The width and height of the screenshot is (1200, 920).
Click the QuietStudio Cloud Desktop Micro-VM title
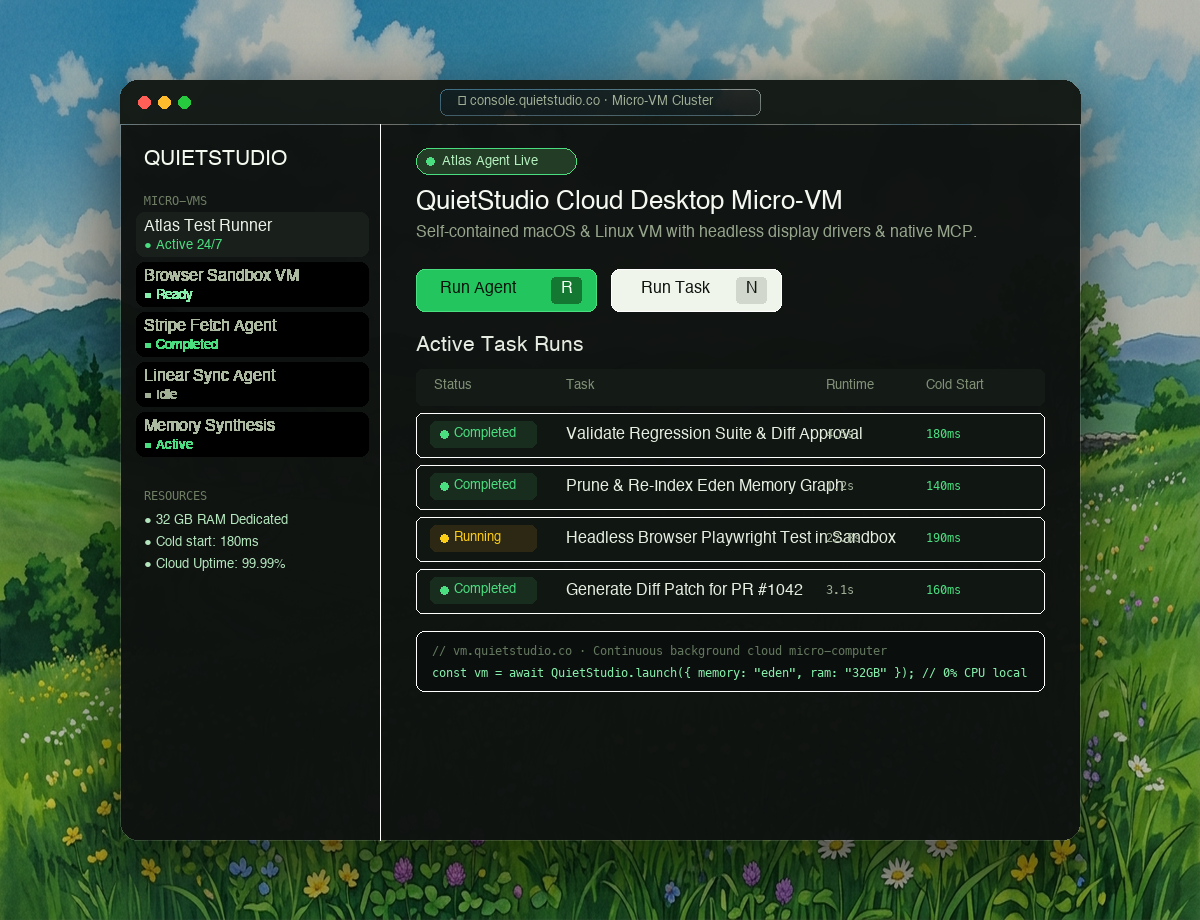click(x=629, y=200)
